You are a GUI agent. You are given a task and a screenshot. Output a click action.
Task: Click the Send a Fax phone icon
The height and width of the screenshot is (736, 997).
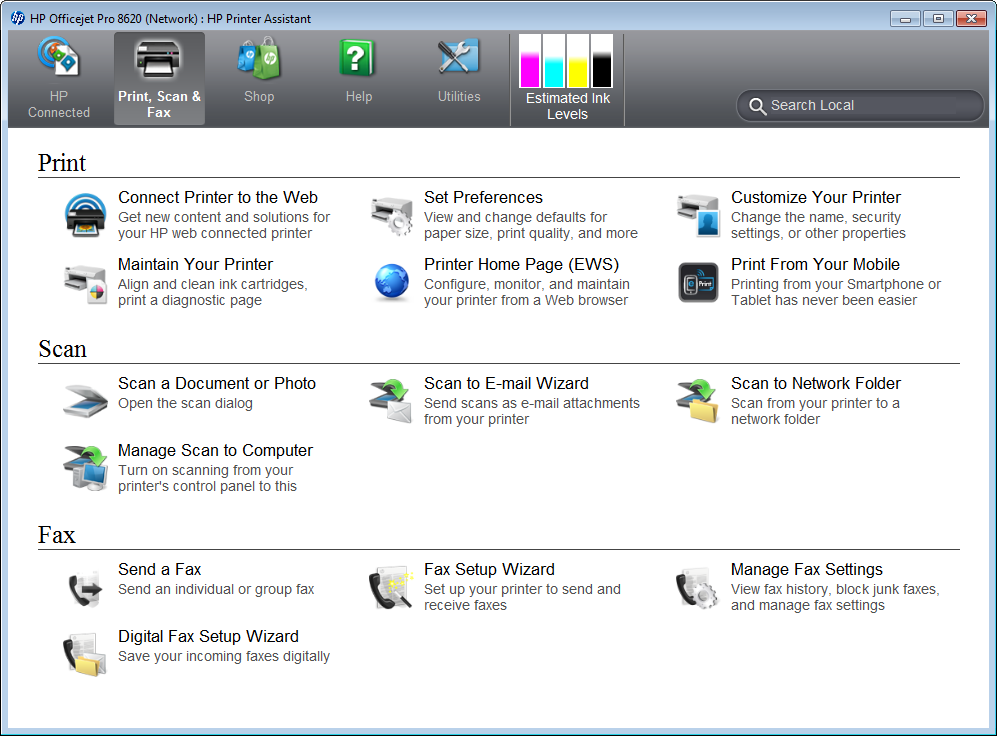click(85, 587)
